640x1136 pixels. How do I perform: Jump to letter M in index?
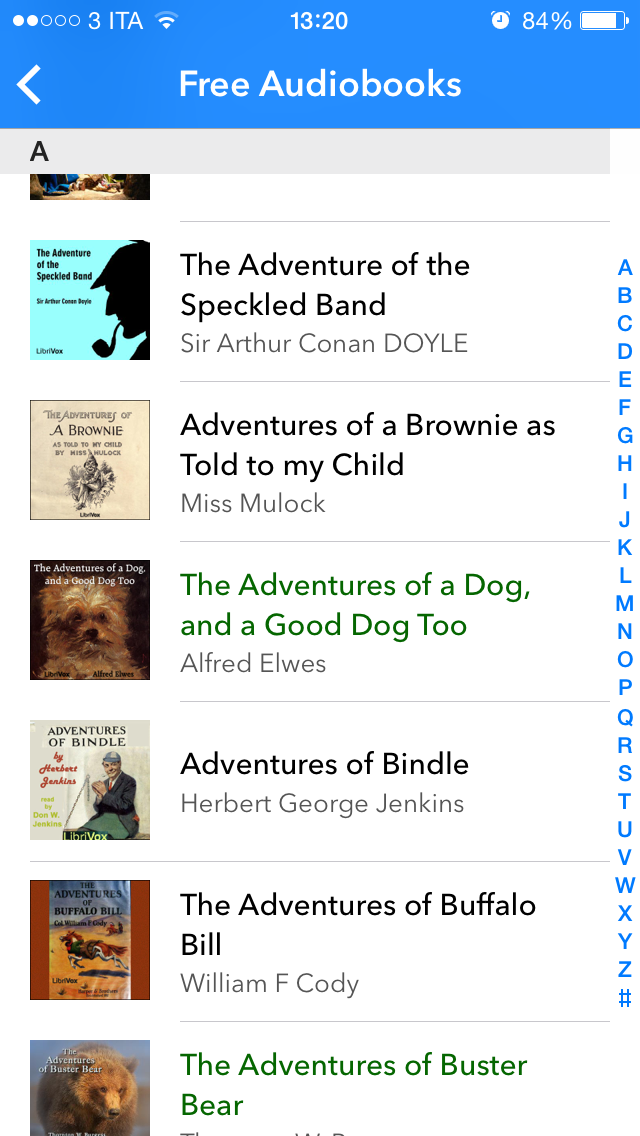click(x=625, y=604)
